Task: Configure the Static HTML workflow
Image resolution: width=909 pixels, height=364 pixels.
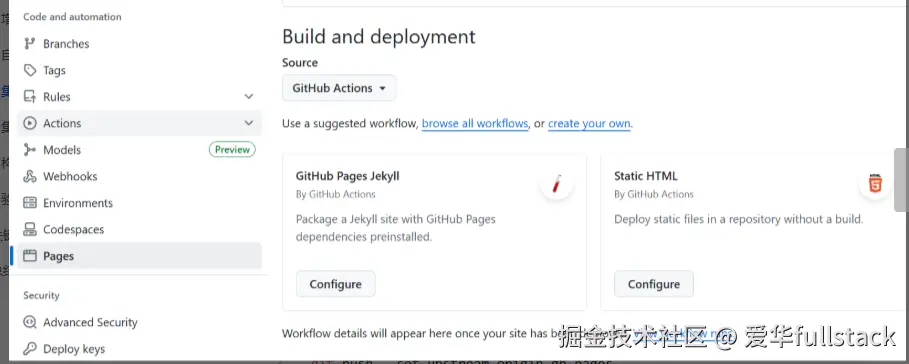Action: tap(654, 284)
